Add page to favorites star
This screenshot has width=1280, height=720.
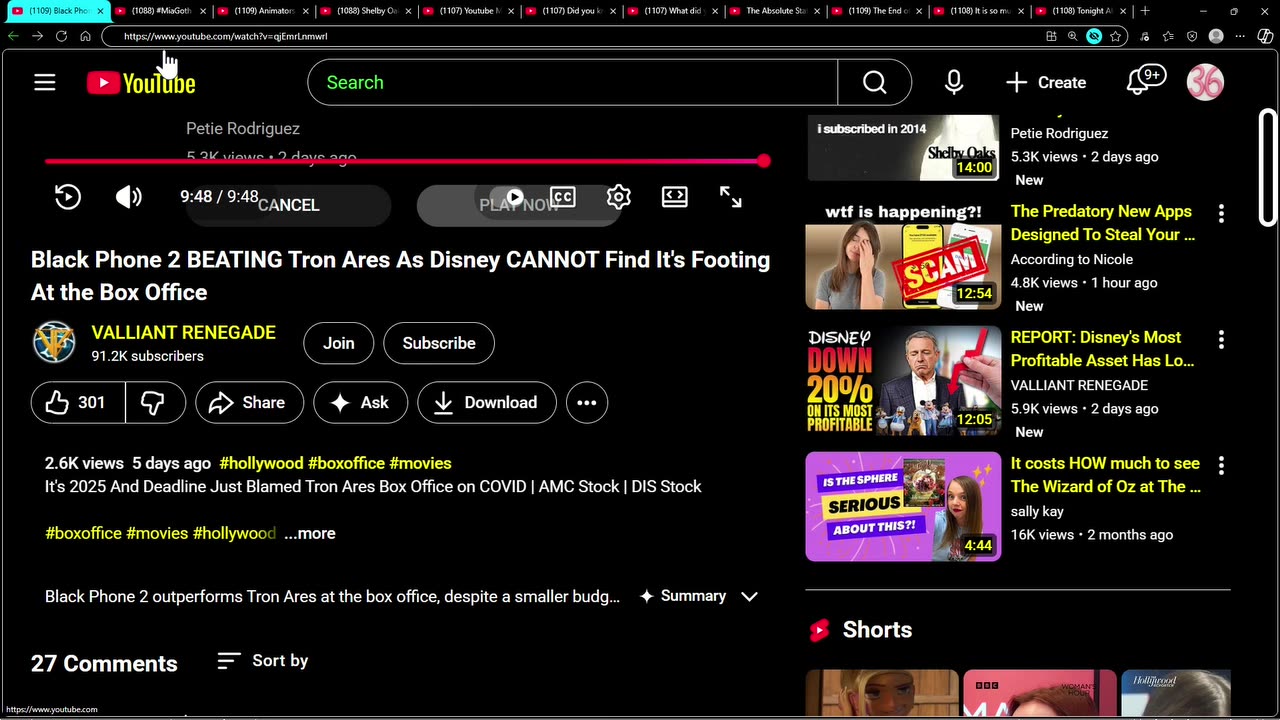[1115, 36]
